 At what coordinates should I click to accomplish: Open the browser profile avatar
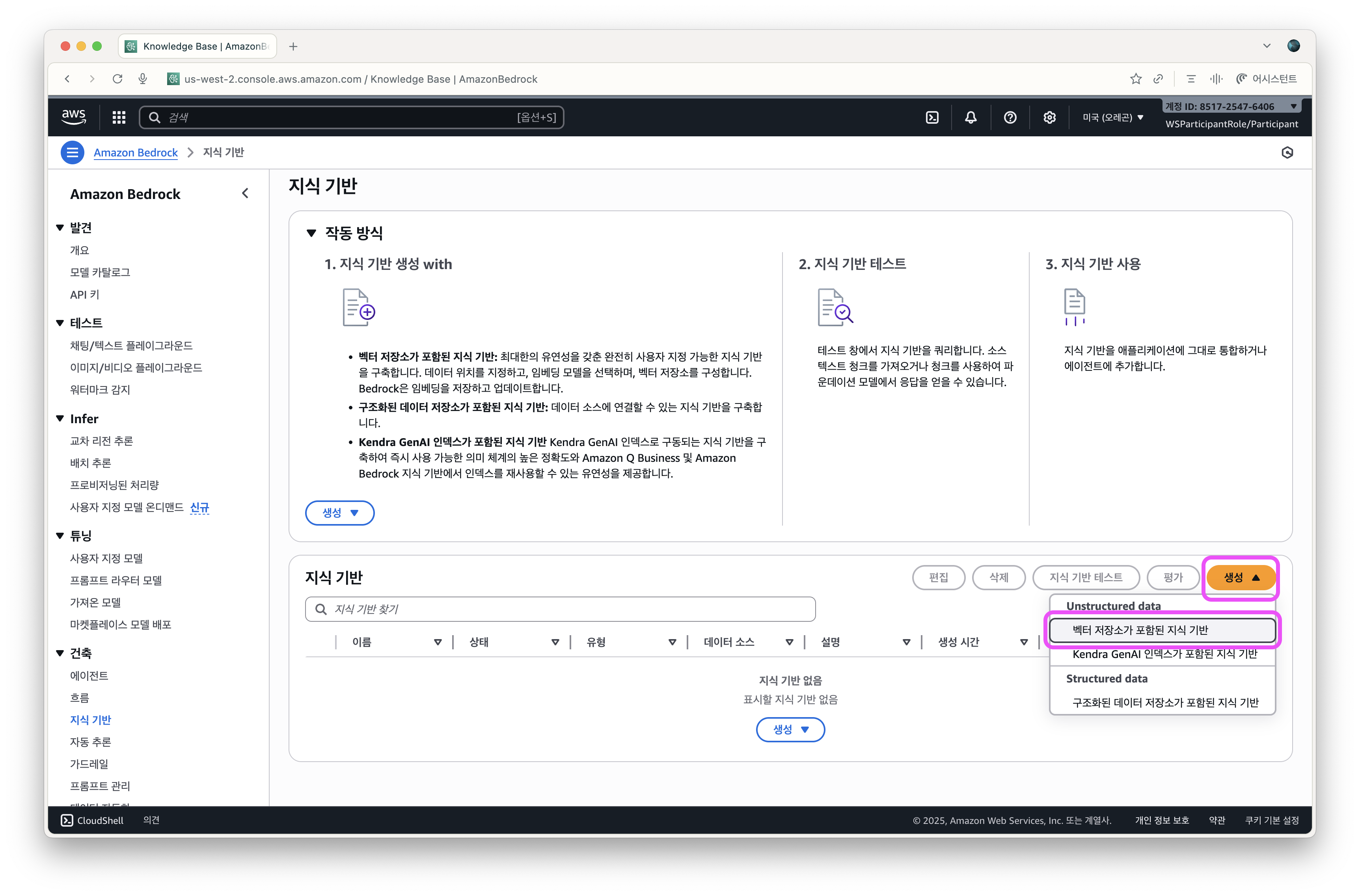1294,46
